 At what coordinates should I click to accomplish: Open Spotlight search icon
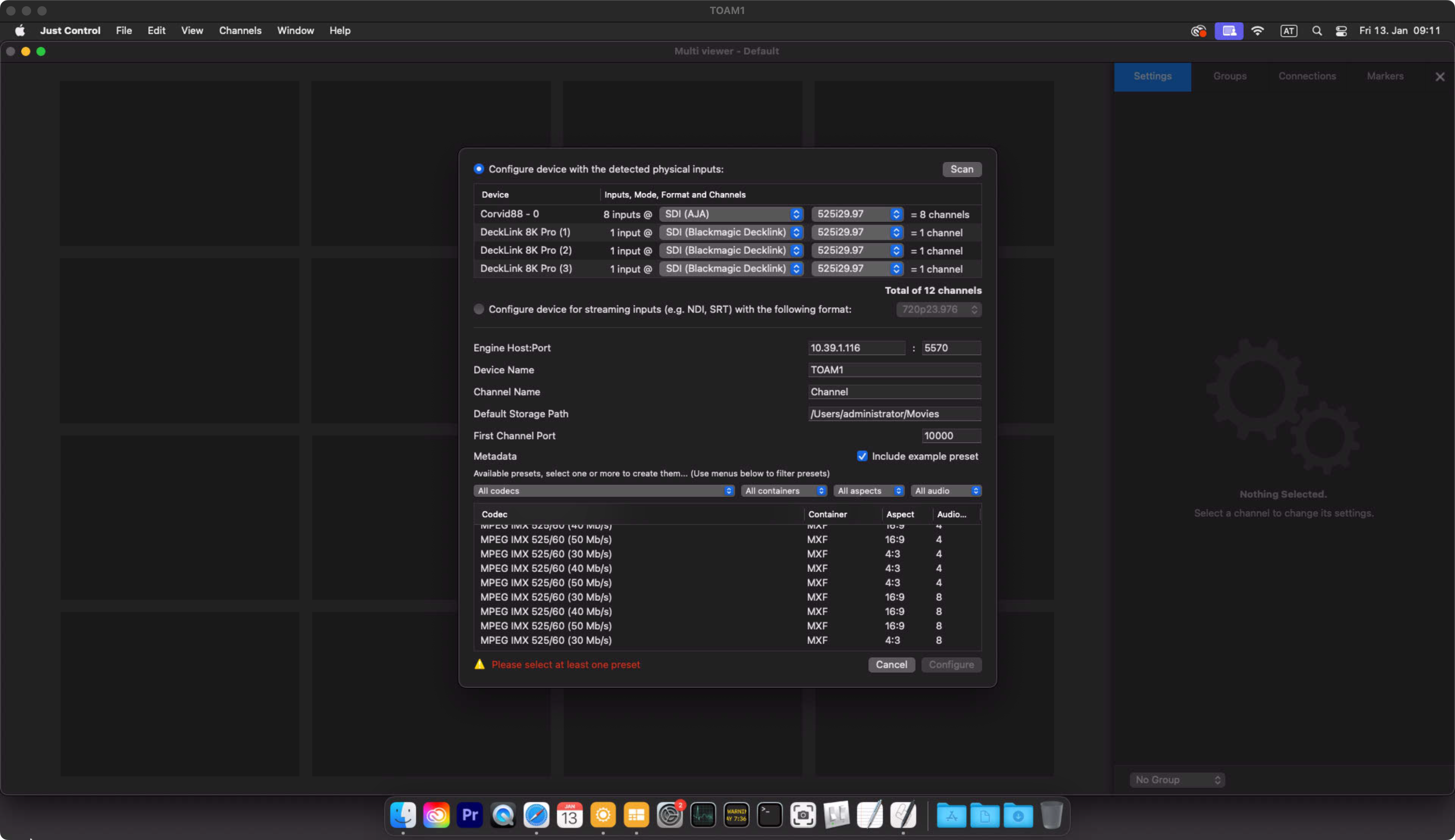[1317, 31]
